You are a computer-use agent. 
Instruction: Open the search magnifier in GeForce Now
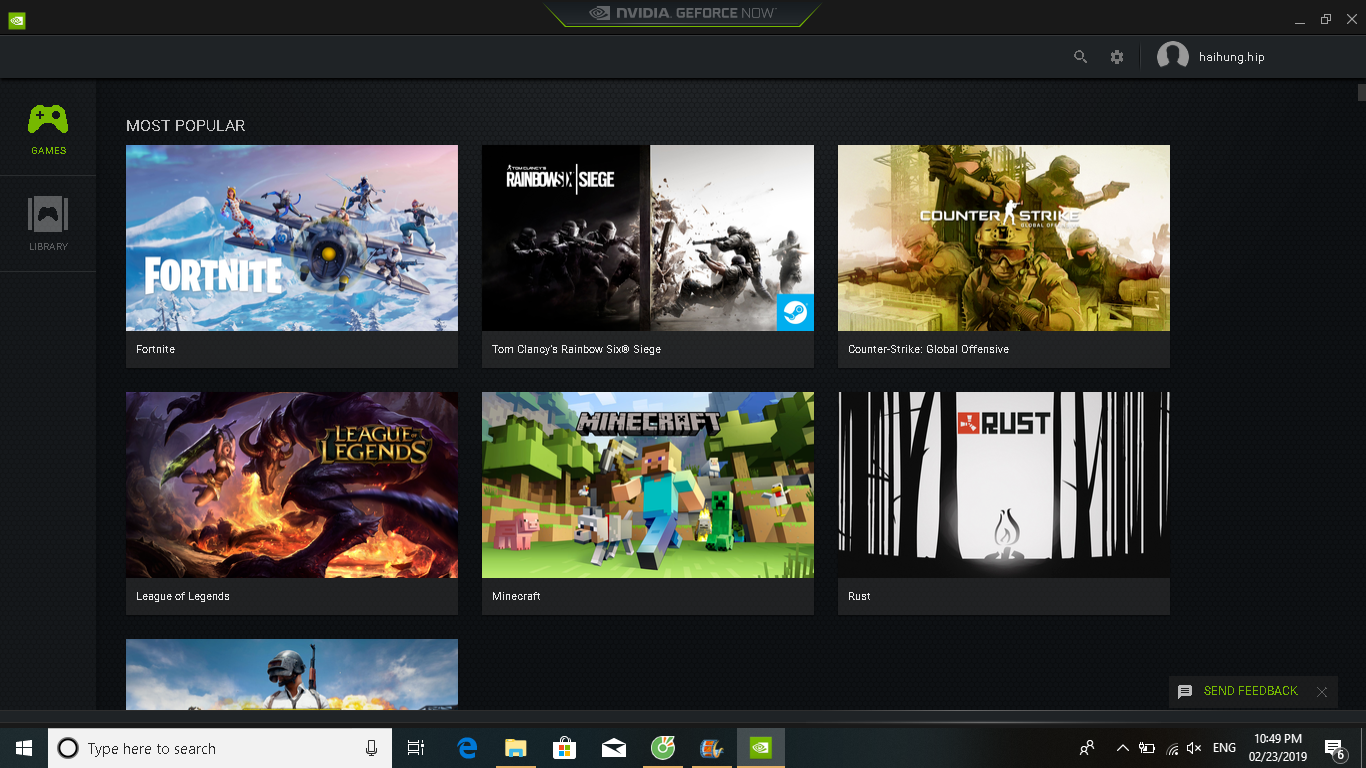click(1080, 57)
